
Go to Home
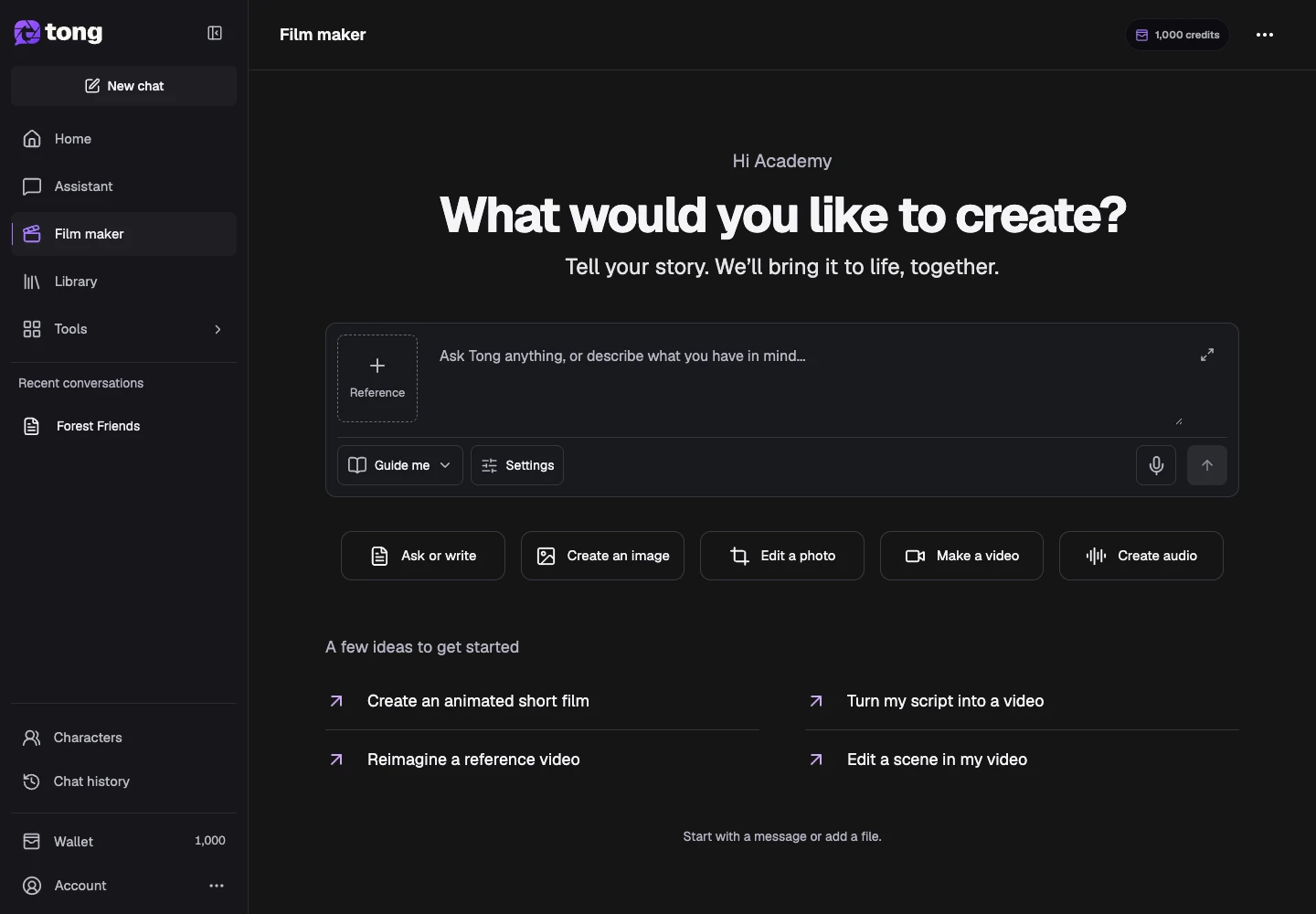pyautogui.click(x=124, y=139)
